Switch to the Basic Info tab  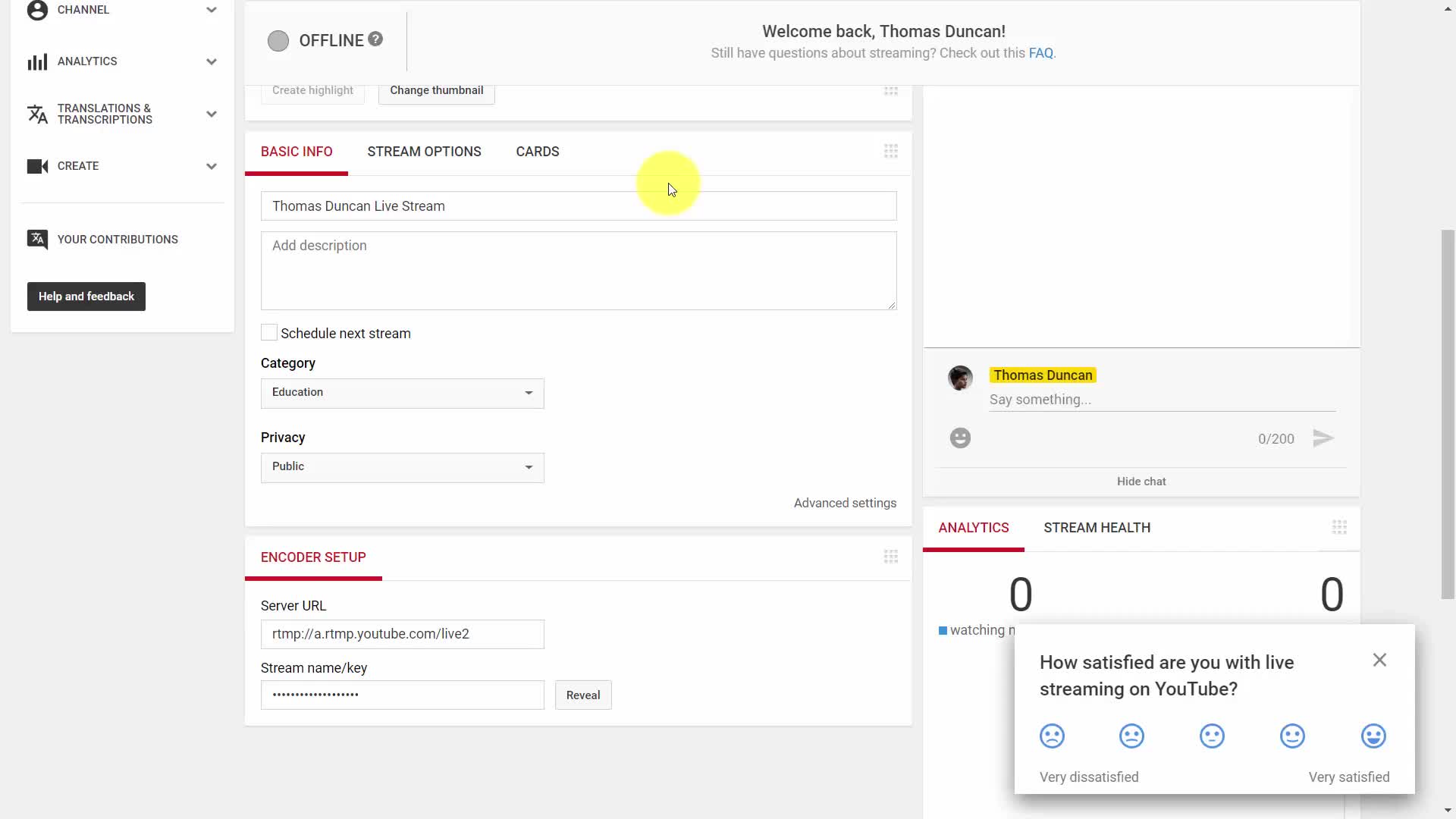point(297,152)
